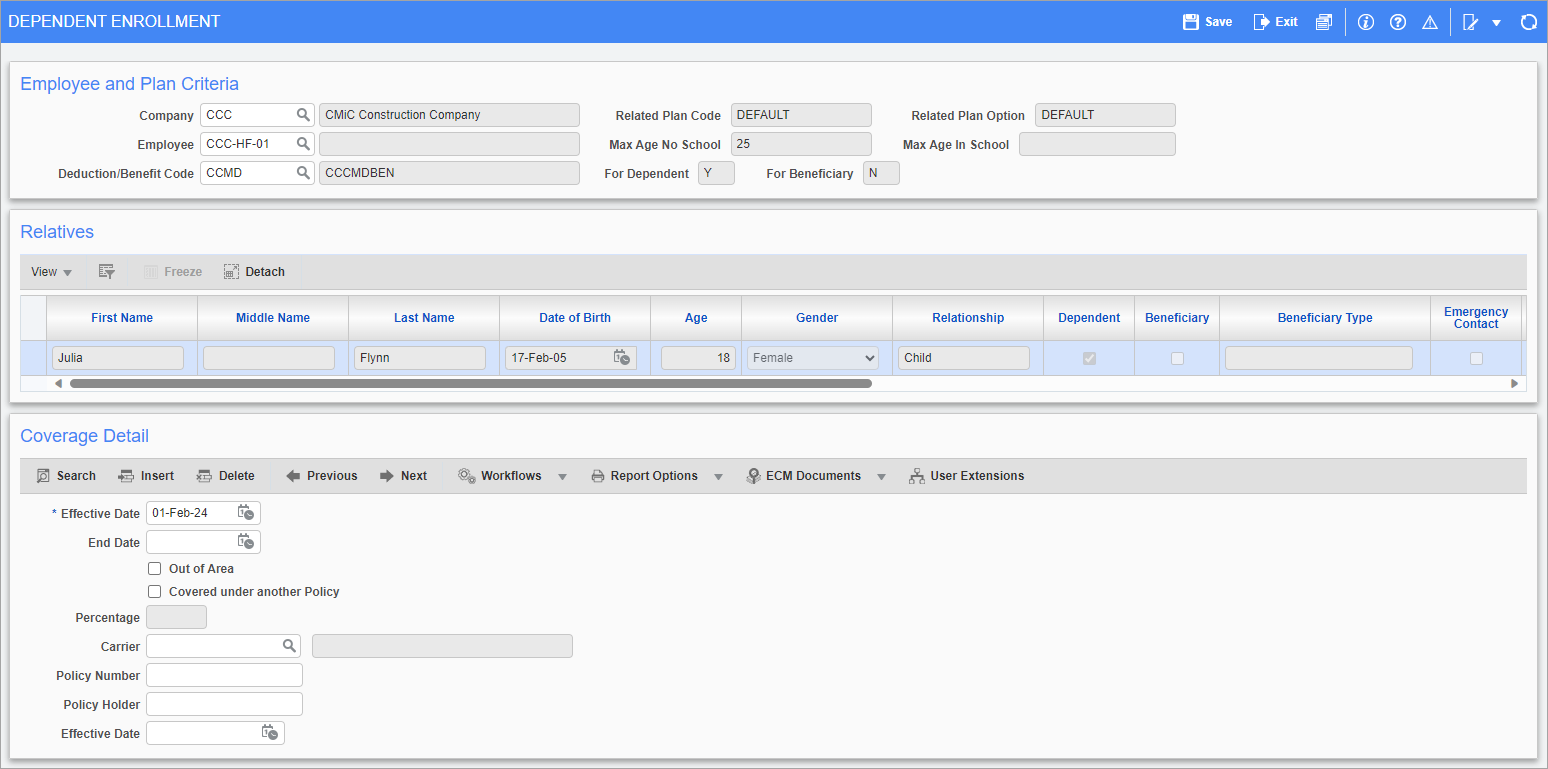Click the page edit icon in header

(x=1470, y=22)
